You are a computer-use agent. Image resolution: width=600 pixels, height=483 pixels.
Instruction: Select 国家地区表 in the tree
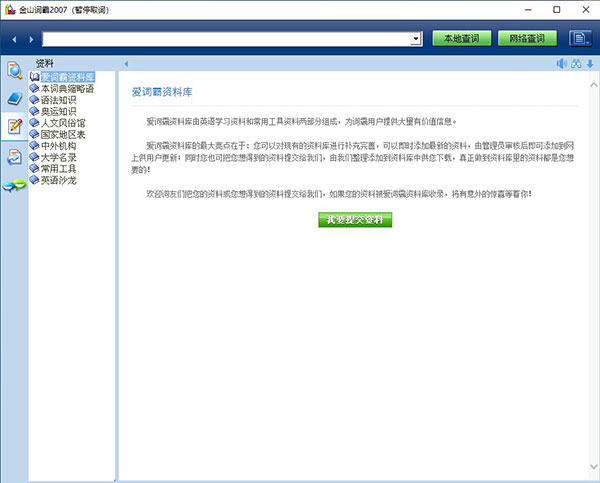pos(63,134)
